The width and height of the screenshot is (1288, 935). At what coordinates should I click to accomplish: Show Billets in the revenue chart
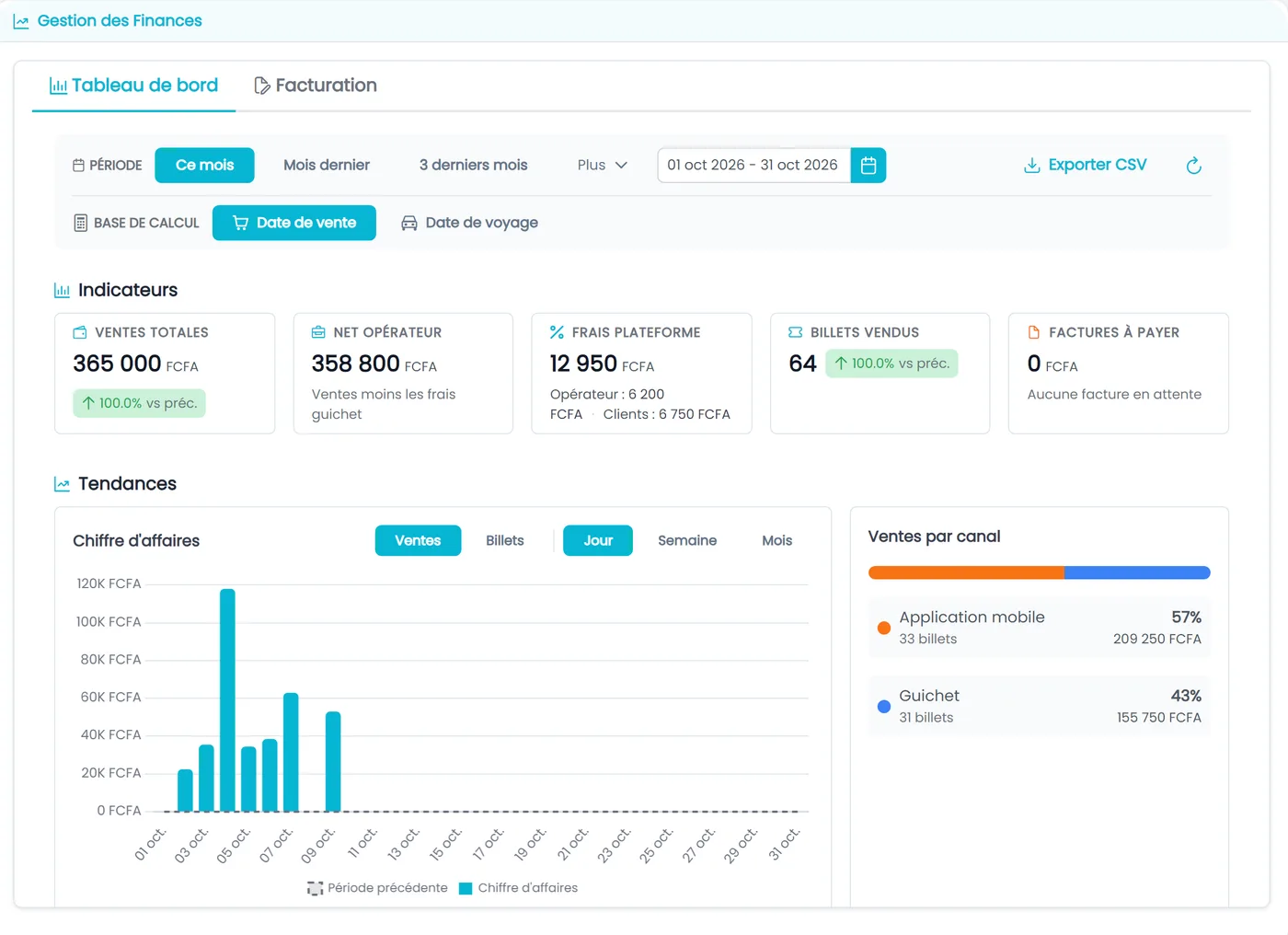[x=505, y=541]
